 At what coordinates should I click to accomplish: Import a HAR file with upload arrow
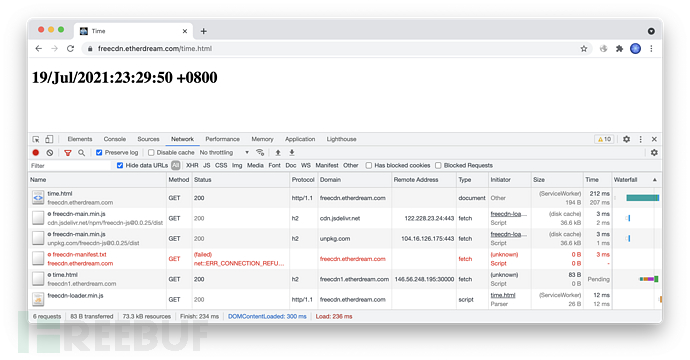point(278,153)
